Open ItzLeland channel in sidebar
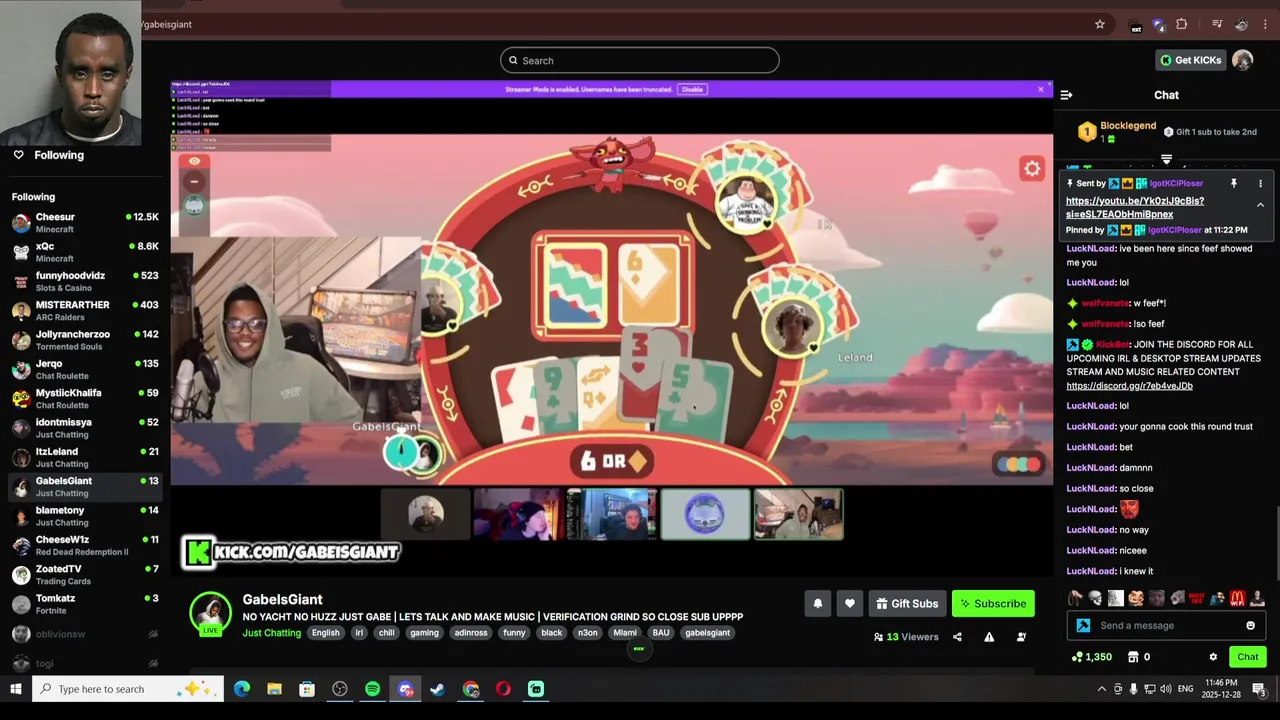 85,457
